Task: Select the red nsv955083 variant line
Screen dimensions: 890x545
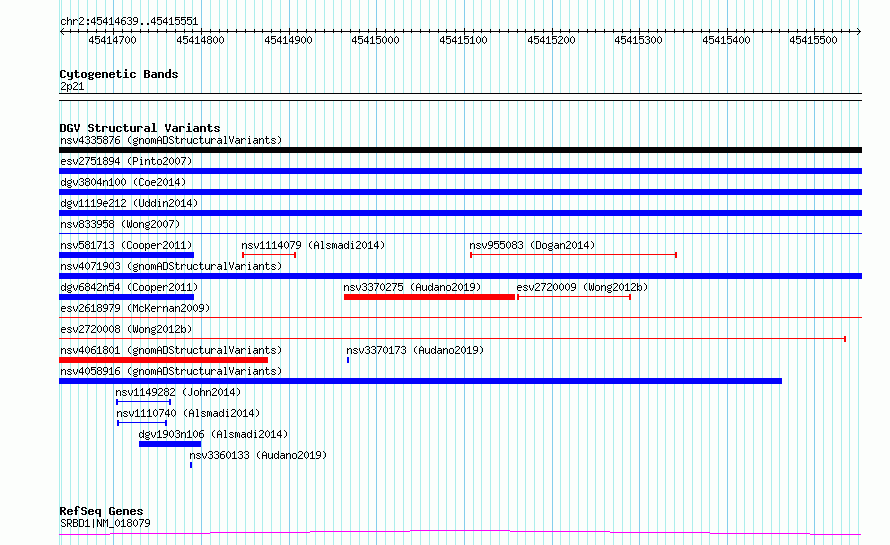Action: [x=573, y=255]
